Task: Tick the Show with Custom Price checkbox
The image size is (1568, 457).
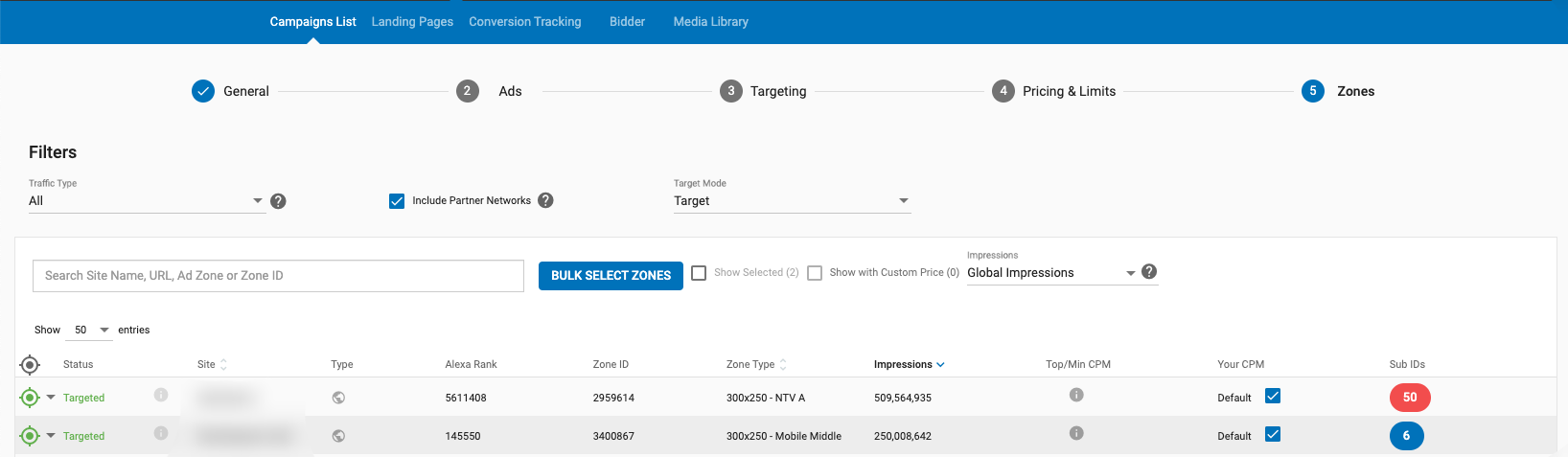Action: [x=815, y=273]
